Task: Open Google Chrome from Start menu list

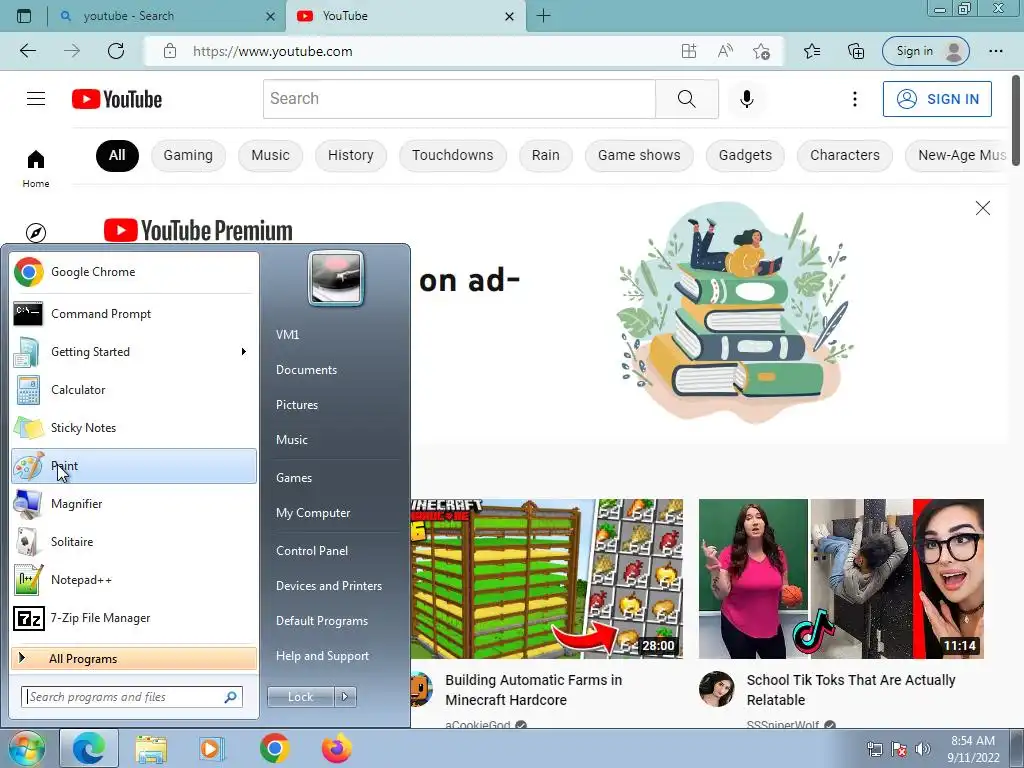Action: point(134,272)
